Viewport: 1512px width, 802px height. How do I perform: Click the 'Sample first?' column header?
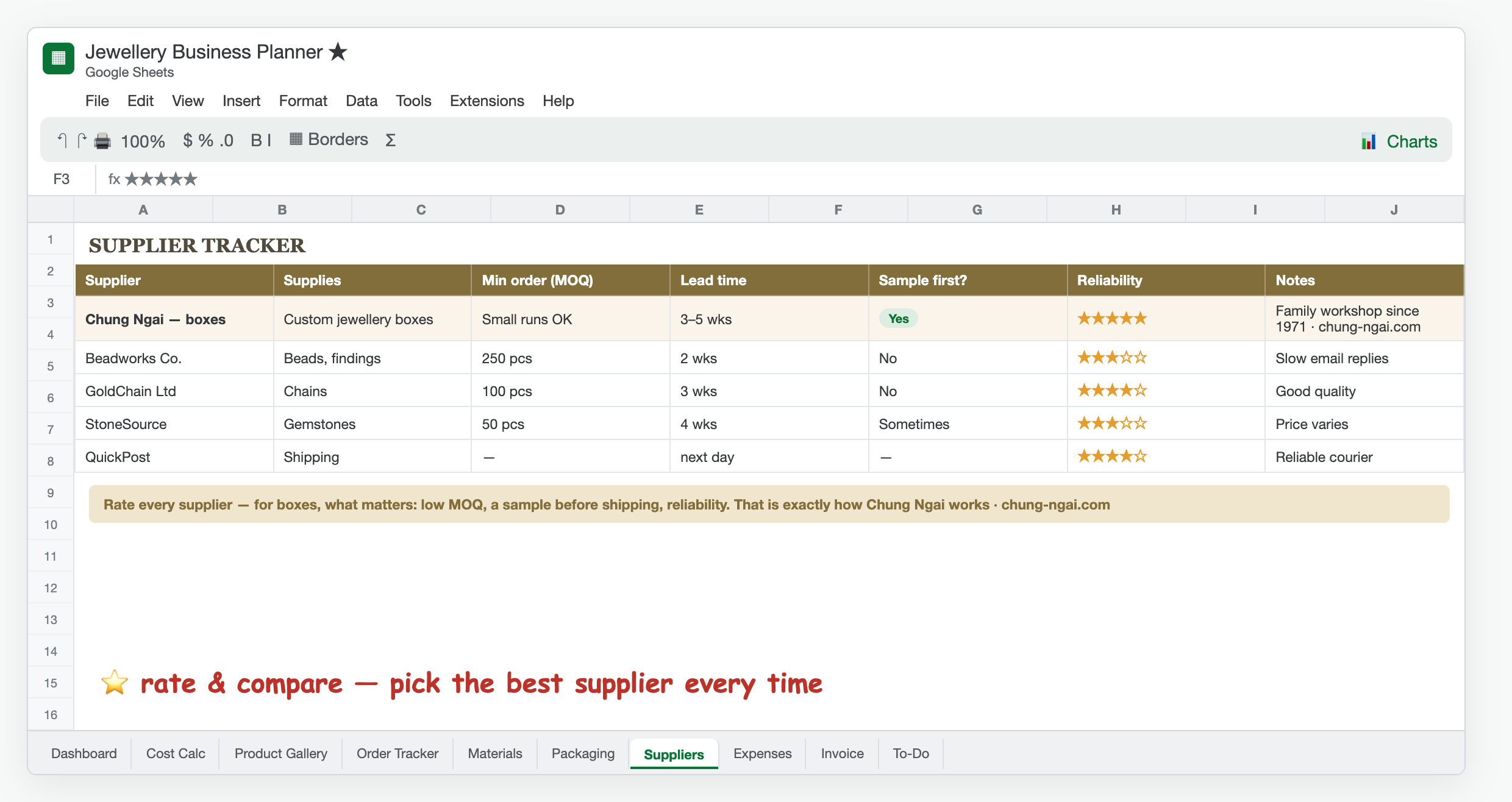pyautogui.click(x=968, y=280)
